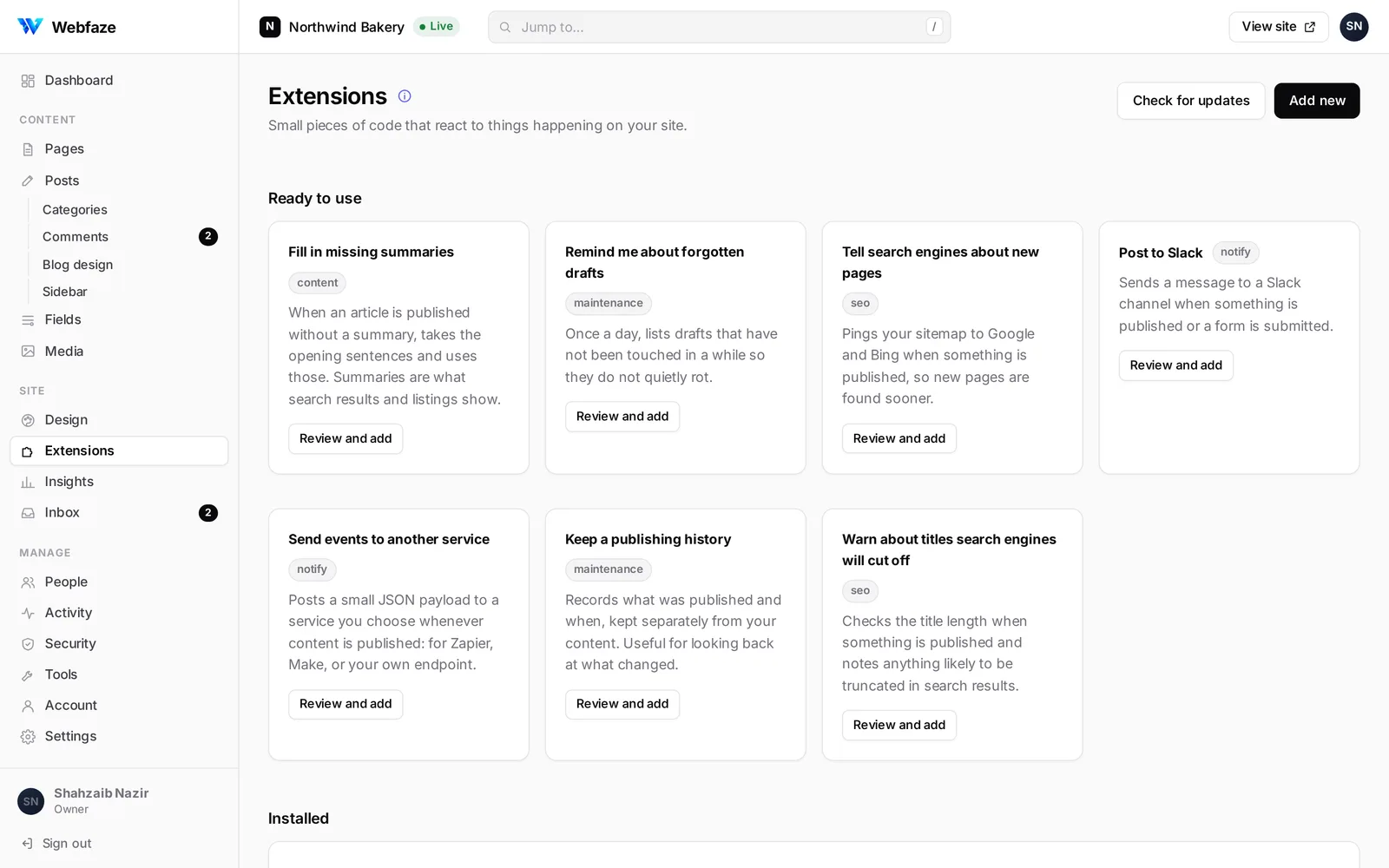Open the Categories submenu item

75,209
